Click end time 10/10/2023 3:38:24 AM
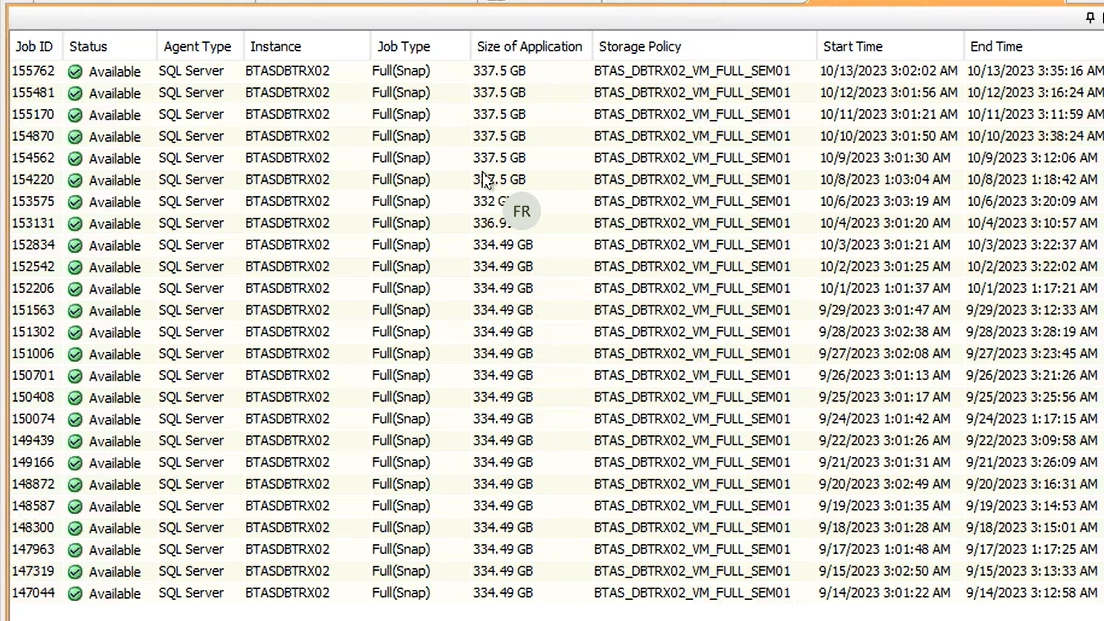 click(1035, 136)
